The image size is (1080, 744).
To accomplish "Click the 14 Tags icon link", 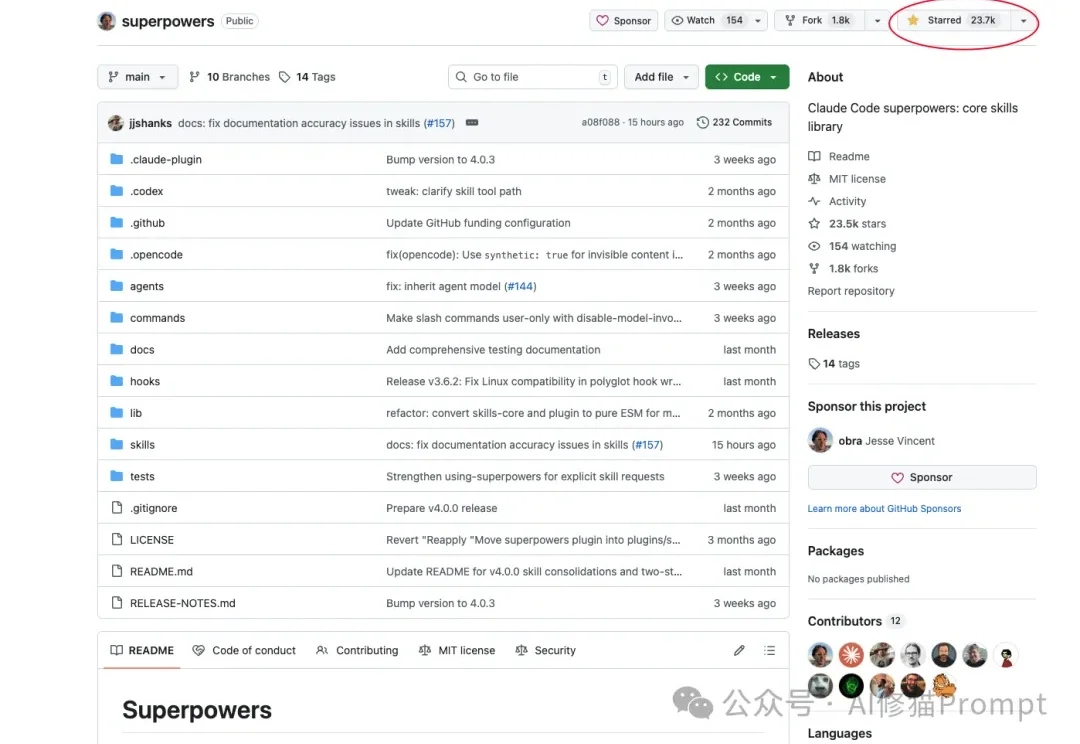I will click(x=307, y=77).
